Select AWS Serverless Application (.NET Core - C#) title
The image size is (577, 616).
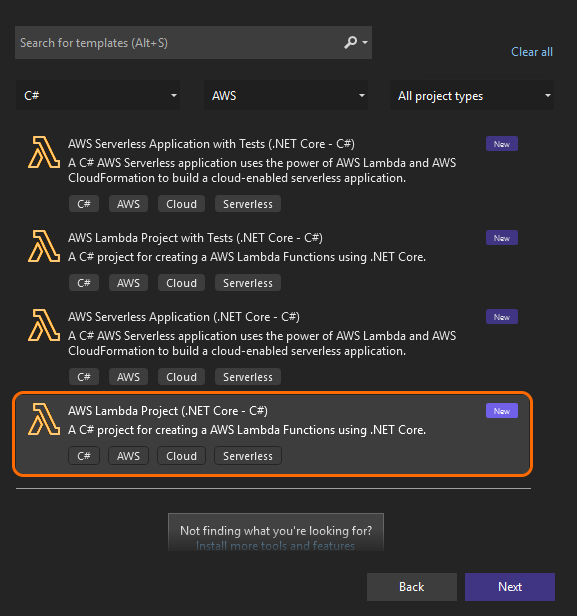pyautogui.click(x=184, y=317)
